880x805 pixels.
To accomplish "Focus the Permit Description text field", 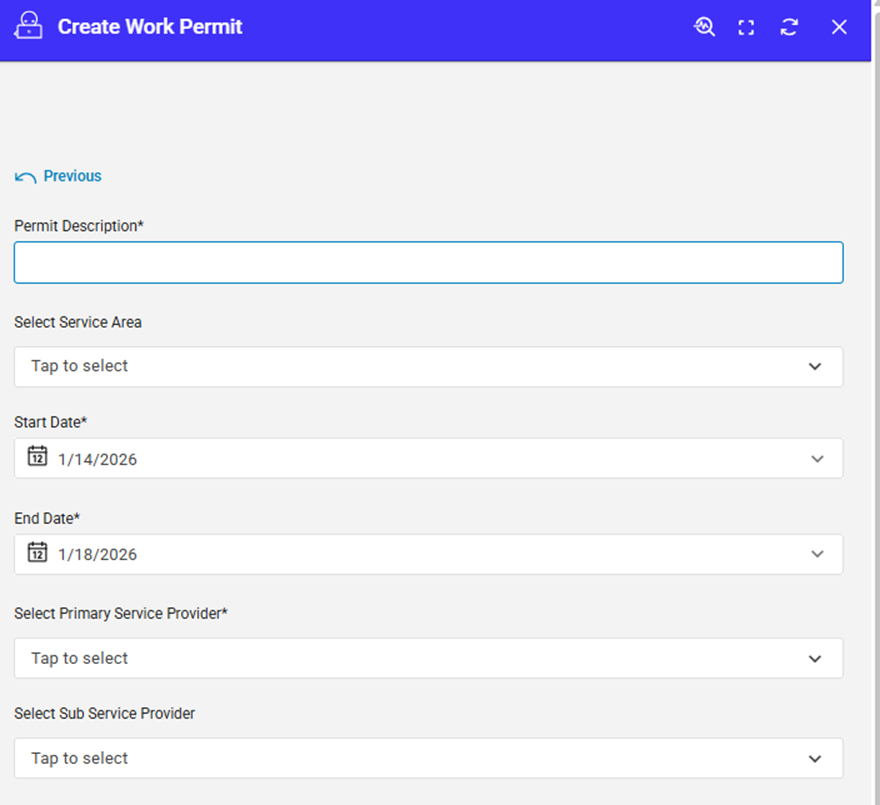I will coord(428,262).
